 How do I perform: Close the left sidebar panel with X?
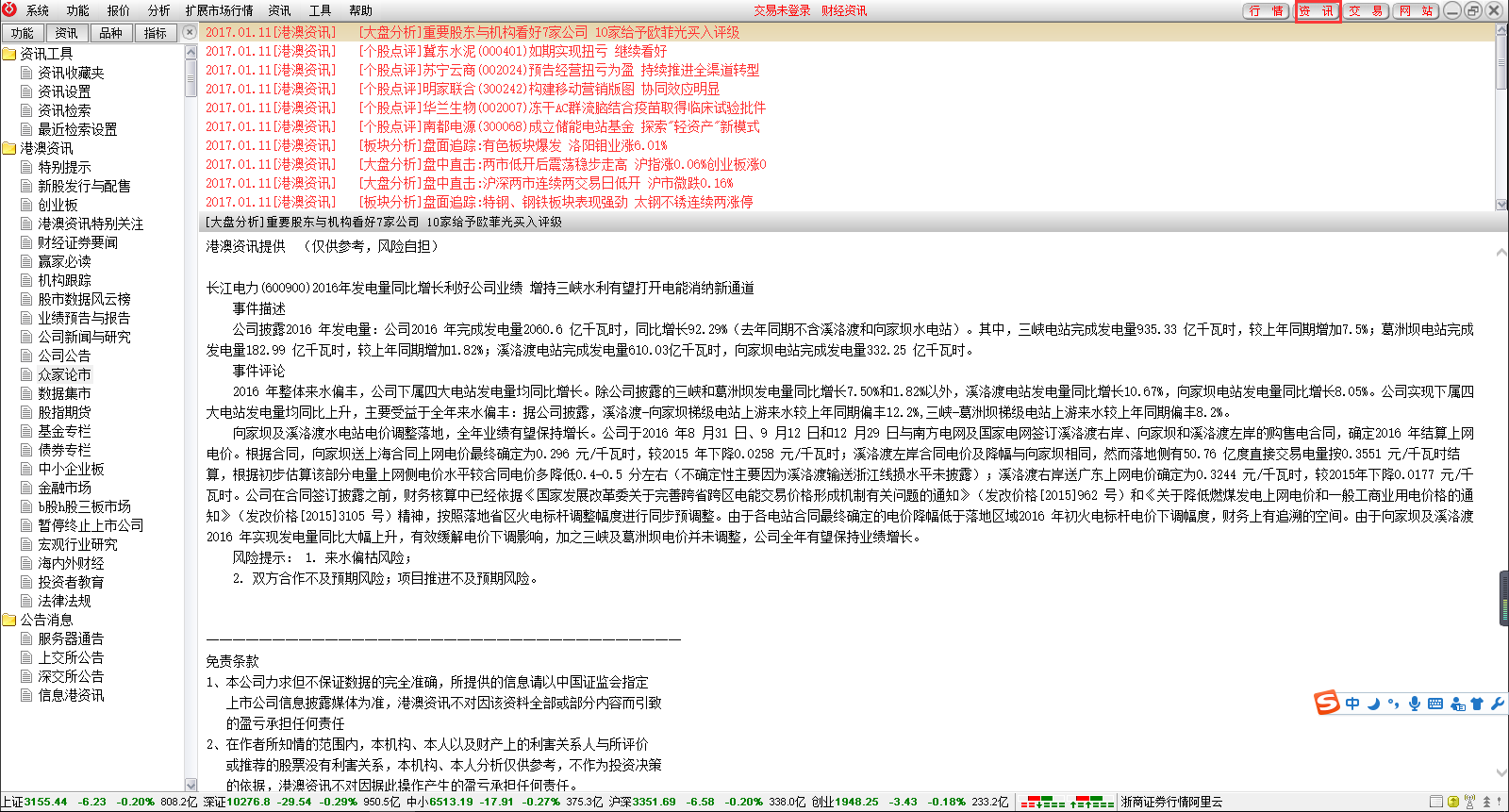pos(190,33)
